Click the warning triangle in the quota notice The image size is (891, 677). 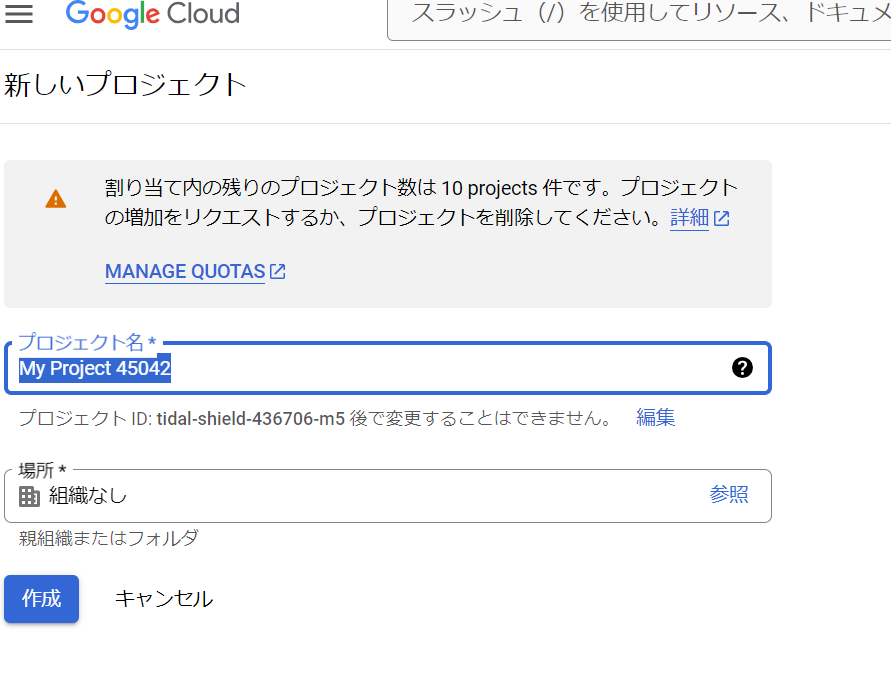pos(56,198)
